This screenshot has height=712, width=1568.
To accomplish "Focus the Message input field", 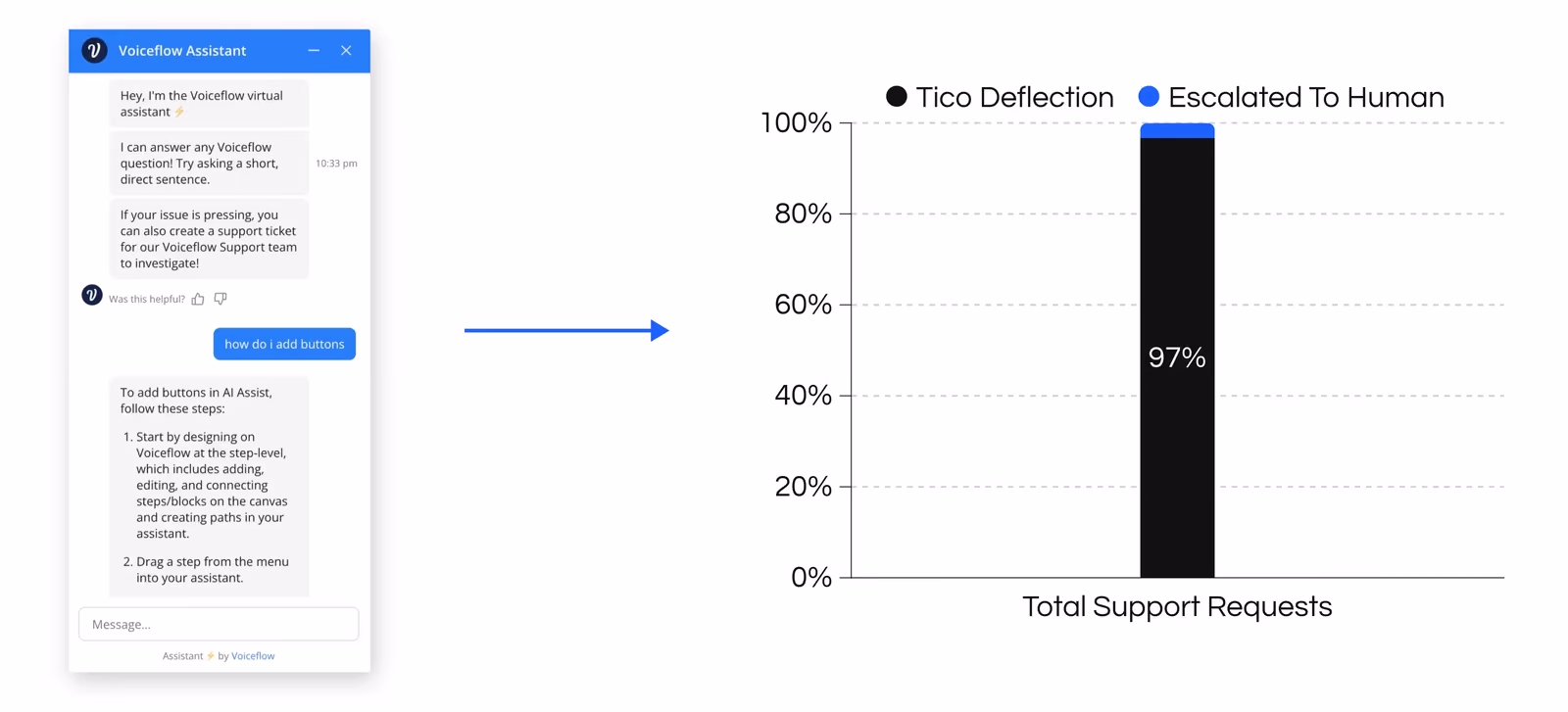I will coord(219,624).
